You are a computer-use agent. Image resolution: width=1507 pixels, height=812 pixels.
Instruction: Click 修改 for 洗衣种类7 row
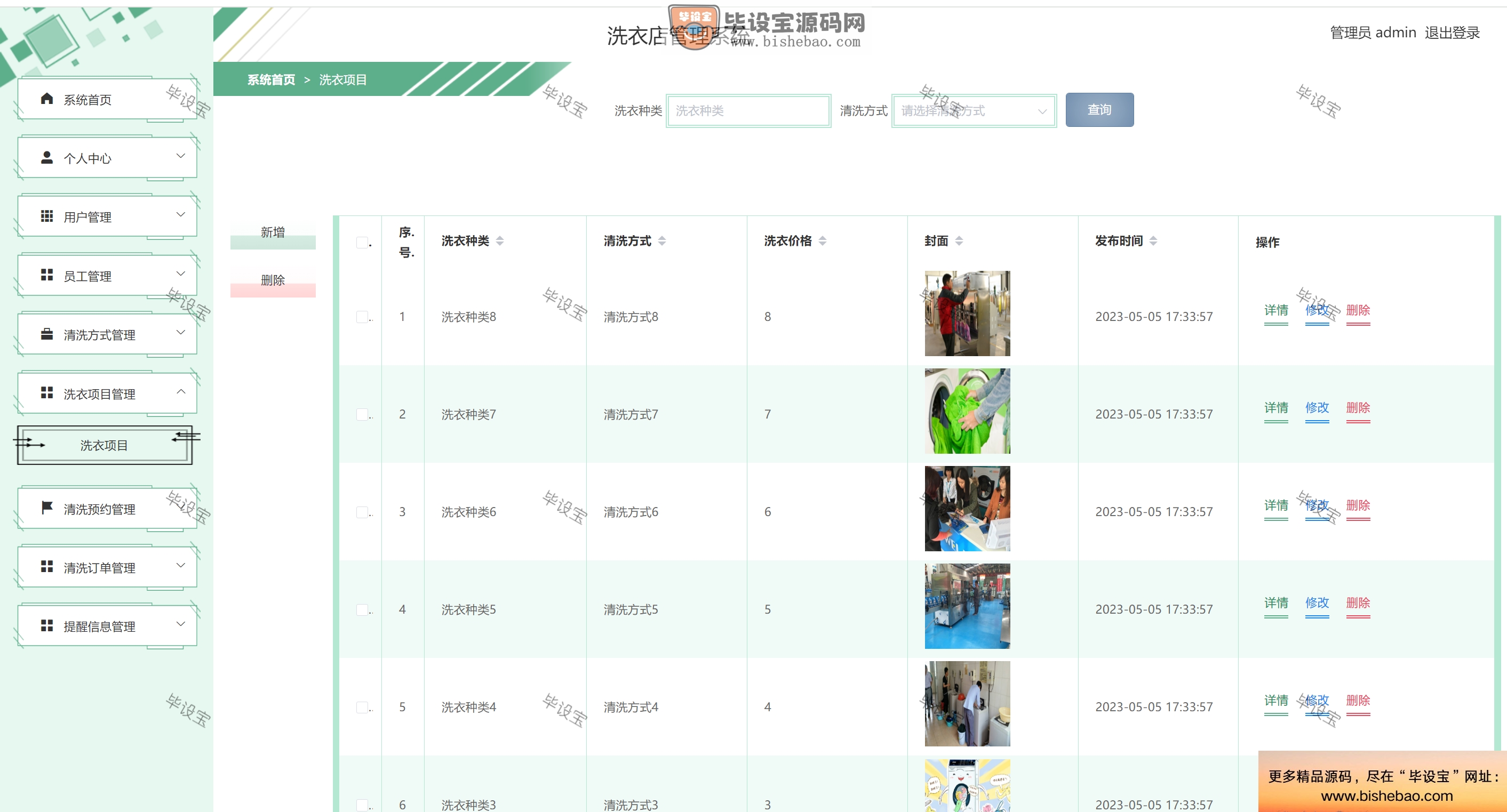[1317, 408]
